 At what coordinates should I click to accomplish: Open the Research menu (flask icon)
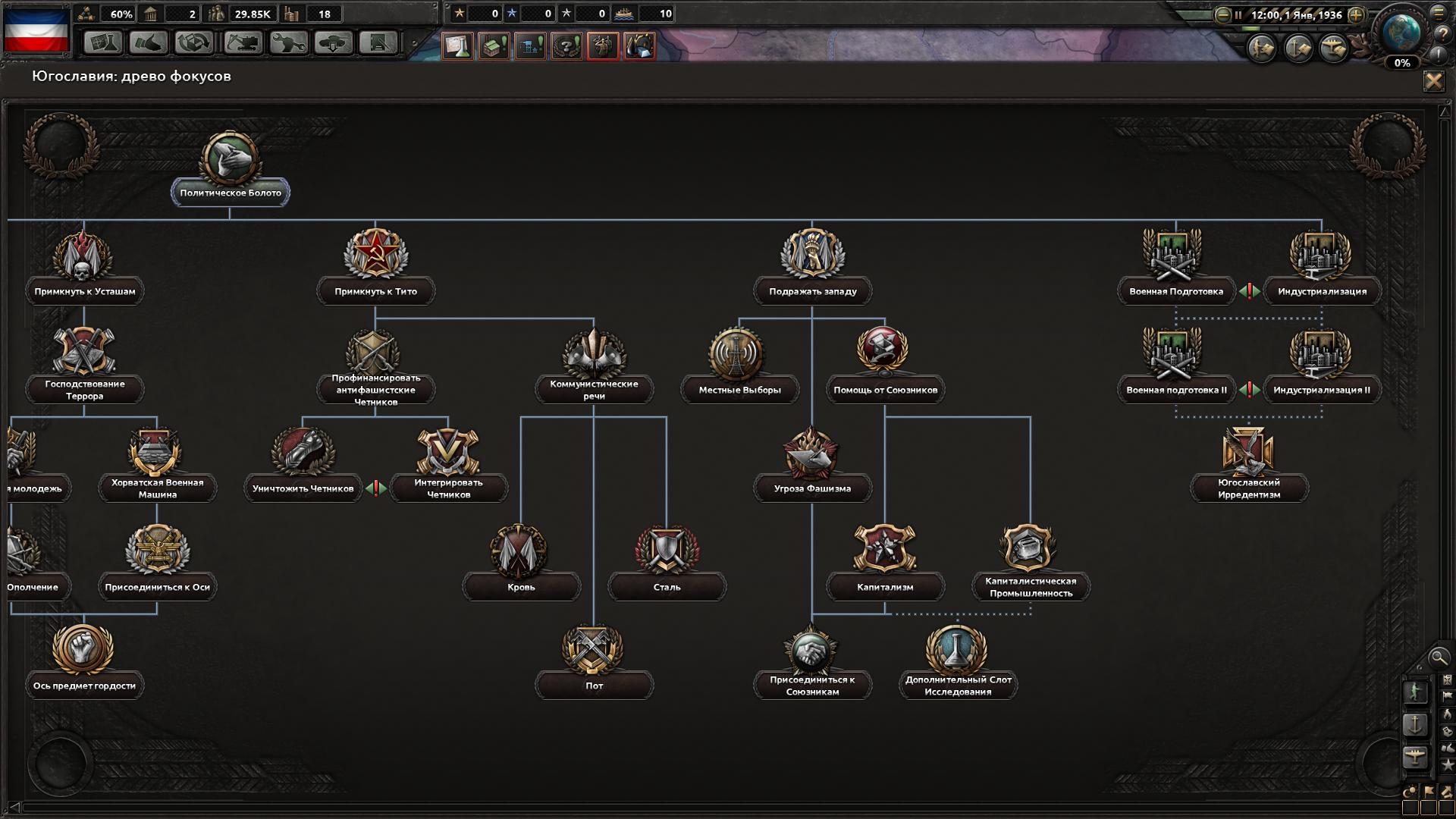(x=102, y=42)
